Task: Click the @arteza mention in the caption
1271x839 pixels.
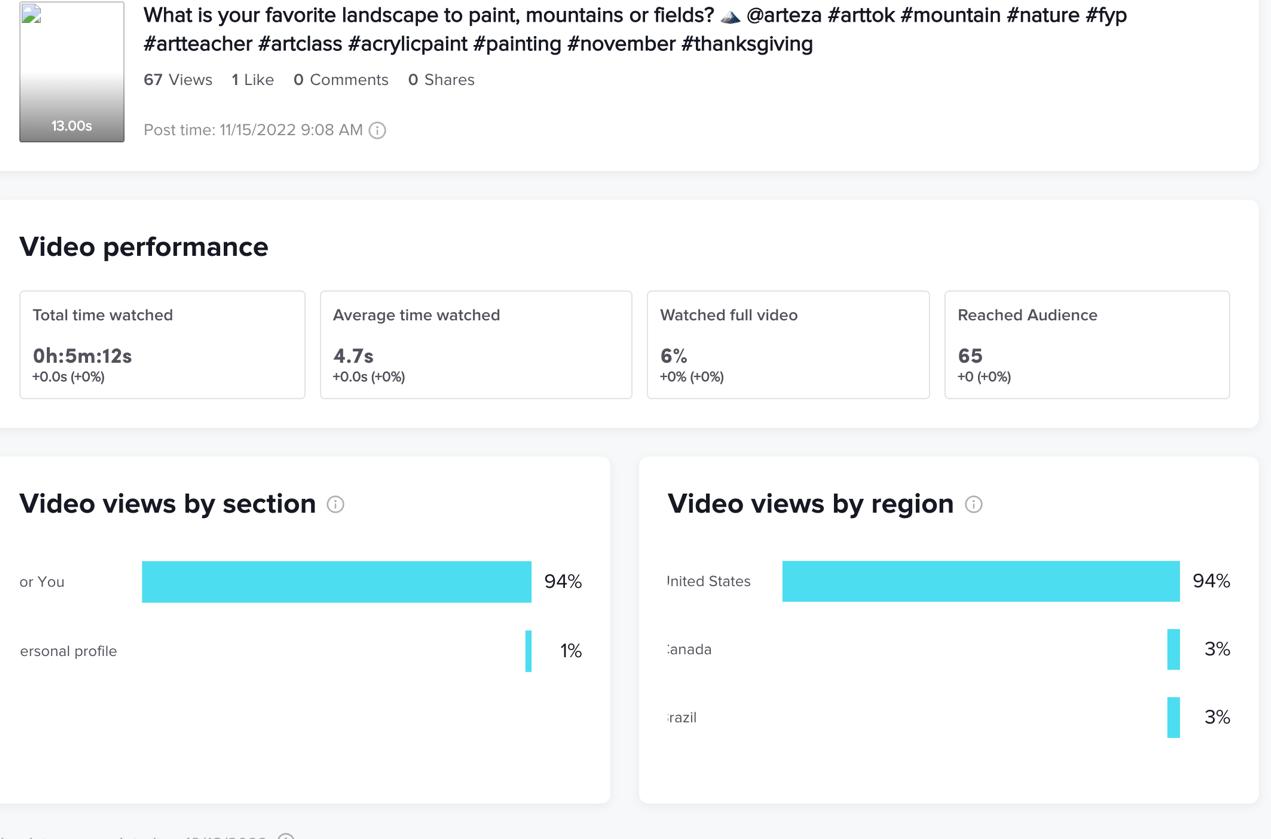Action: 783,16
